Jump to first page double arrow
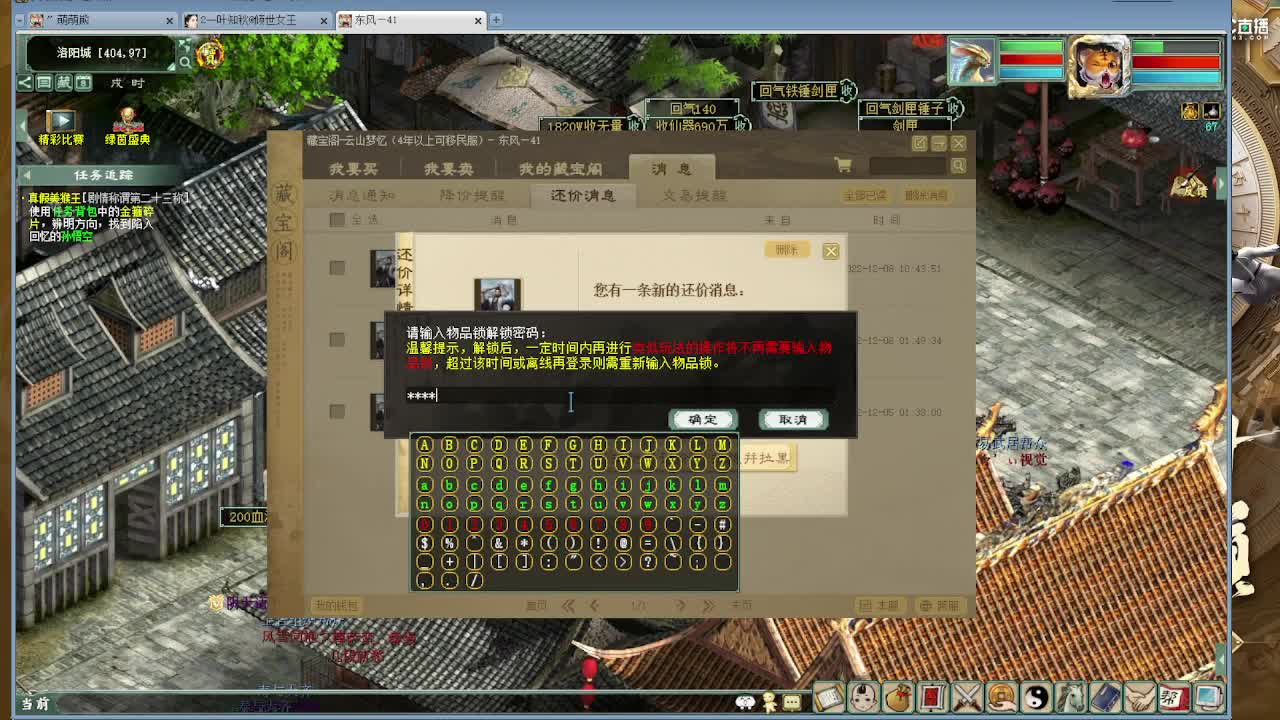This screenshot has width=1280, height=720. click(x=569, y=606)
